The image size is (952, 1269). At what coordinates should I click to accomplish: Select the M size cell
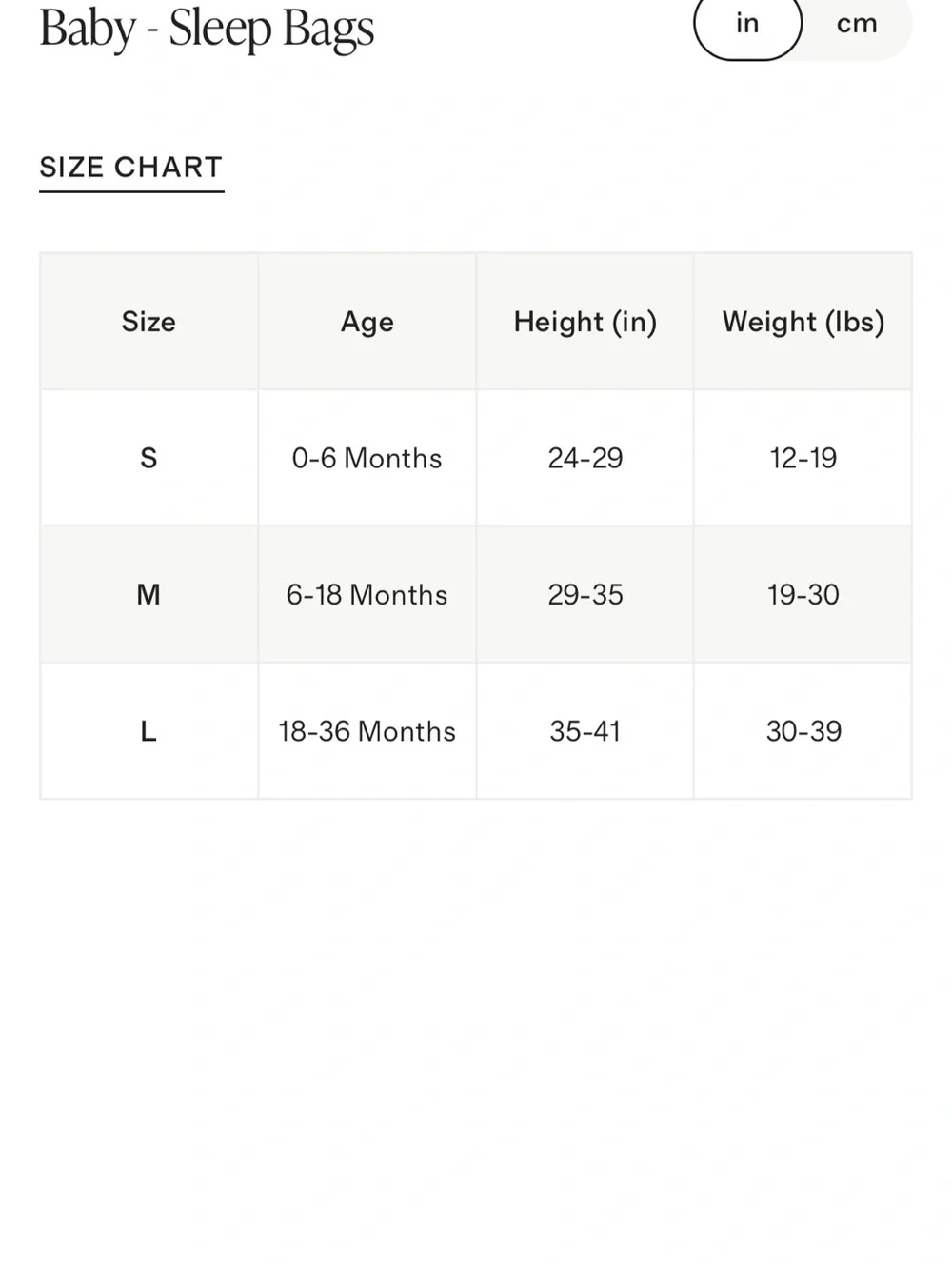[x=149, y=595]
